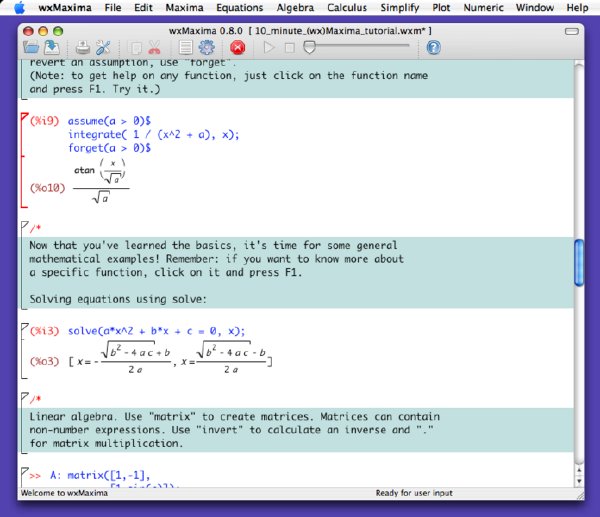This screenshot has height=517, width=600.
Task: Start animation with the play button
Action: tap(269, 48)
